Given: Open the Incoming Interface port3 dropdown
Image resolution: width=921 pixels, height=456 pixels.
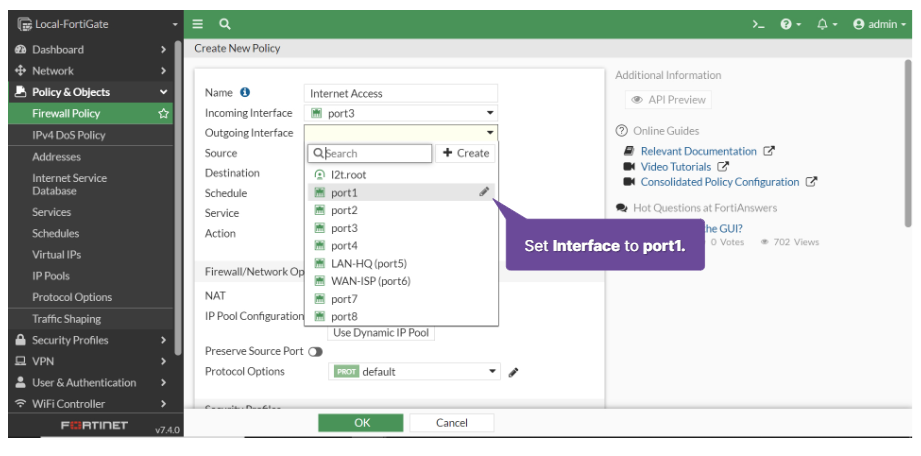Looking at the screenshot, I should point(401,113).
